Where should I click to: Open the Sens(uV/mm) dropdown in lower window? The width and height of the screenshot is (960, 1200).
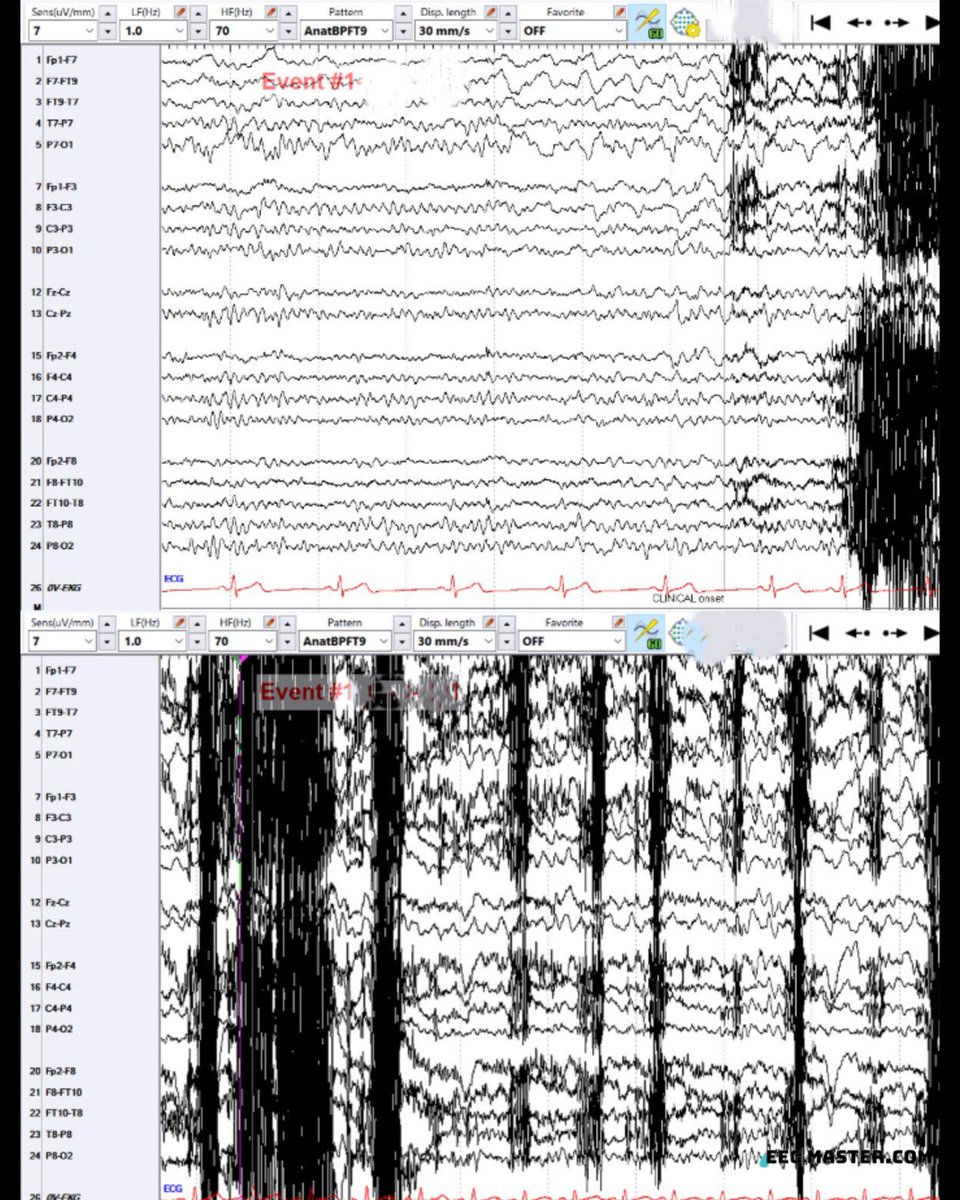coord(61,641)
